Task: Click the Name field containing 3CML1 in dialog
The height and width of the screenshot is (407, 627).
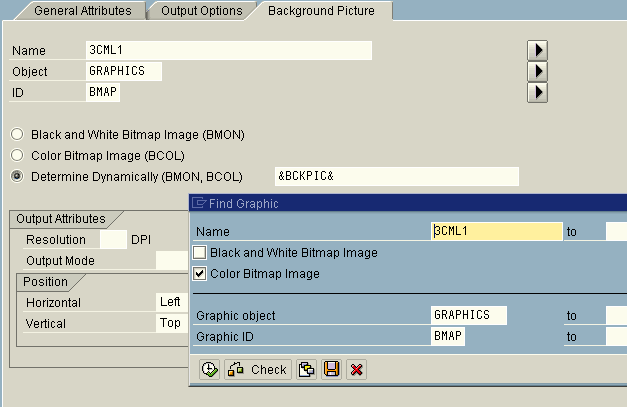Action: (x=496, y=231)
